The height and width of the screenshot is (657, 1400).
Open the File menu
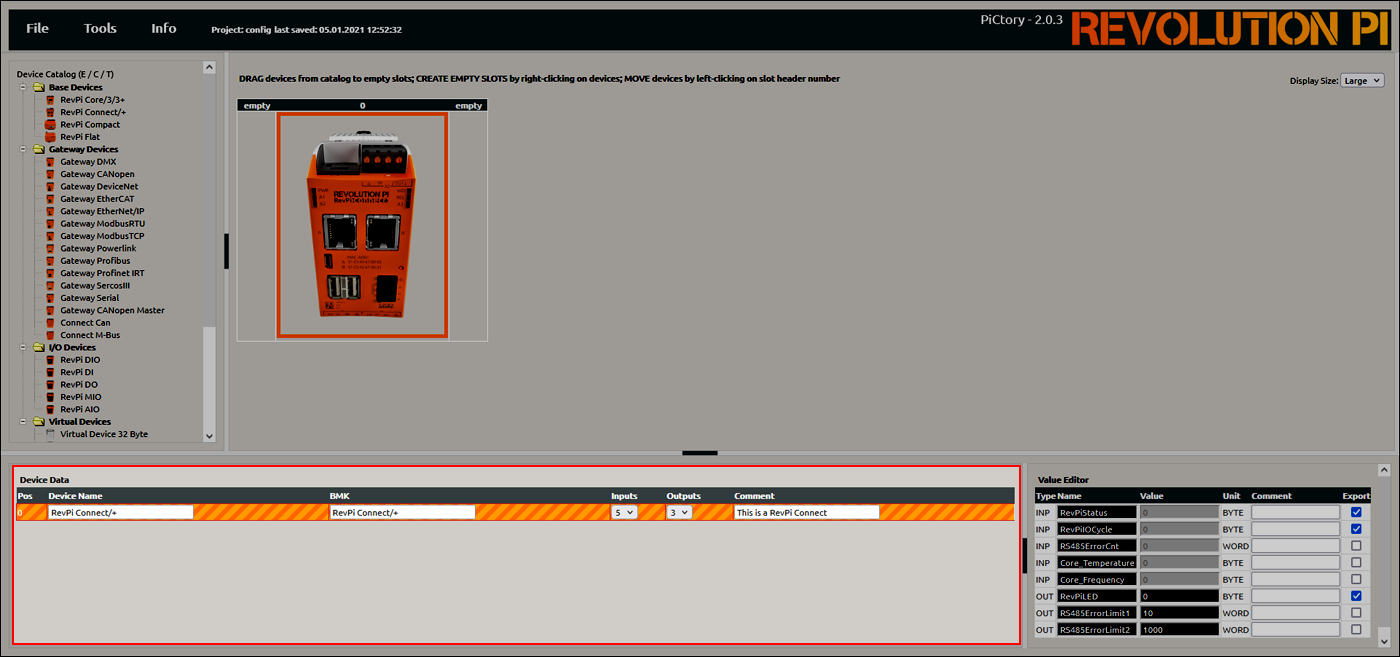coord(37,28)
